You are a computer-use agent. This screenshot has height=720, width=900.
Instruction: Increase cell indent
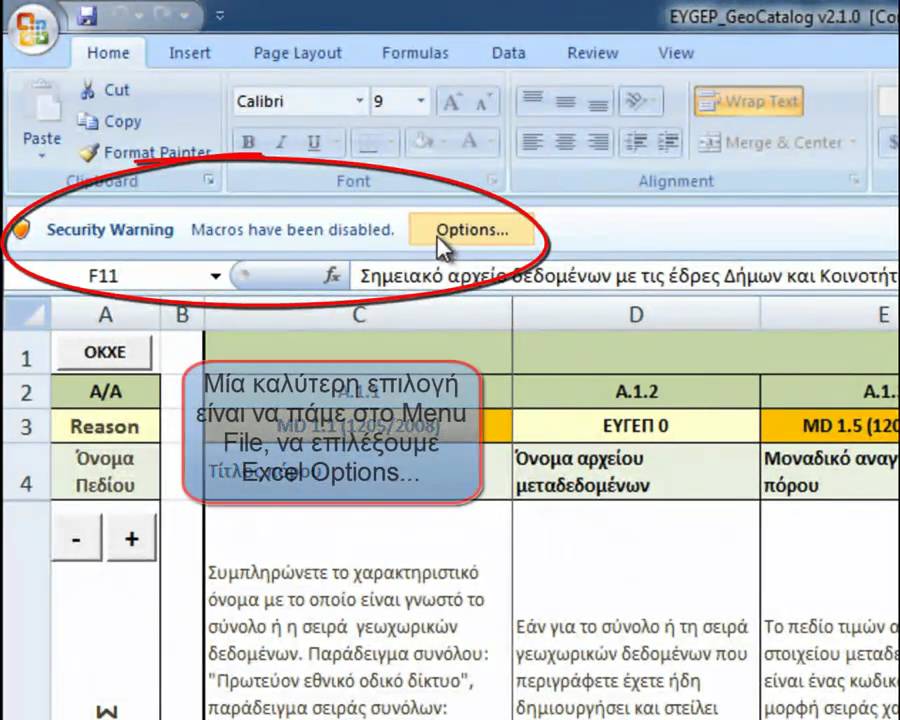(668, 142)
